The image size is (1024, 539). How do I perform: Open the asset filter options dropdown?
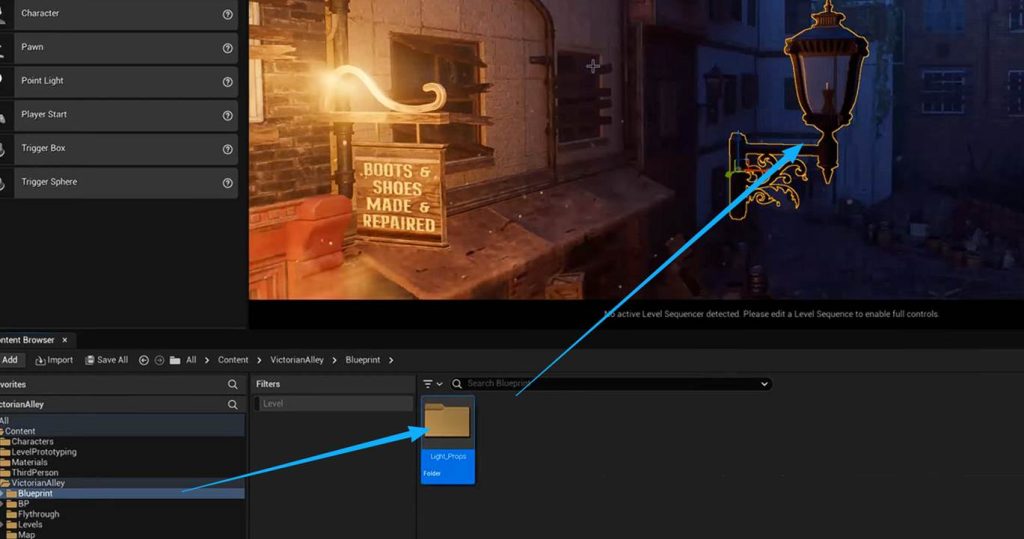(x=432, y=384)
